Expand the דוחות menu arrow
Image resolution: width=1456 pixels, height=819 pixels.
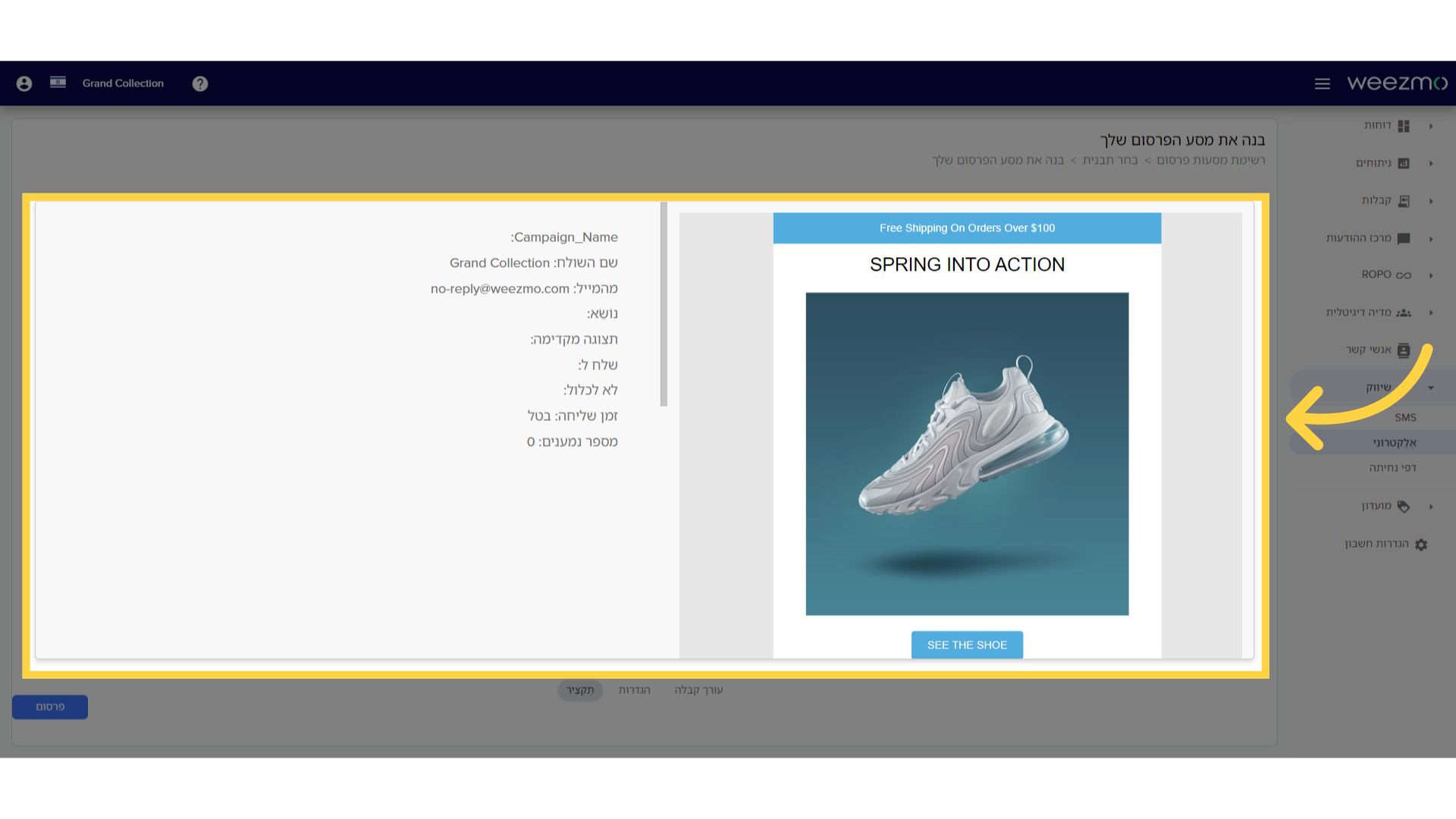pos(1431,126)
